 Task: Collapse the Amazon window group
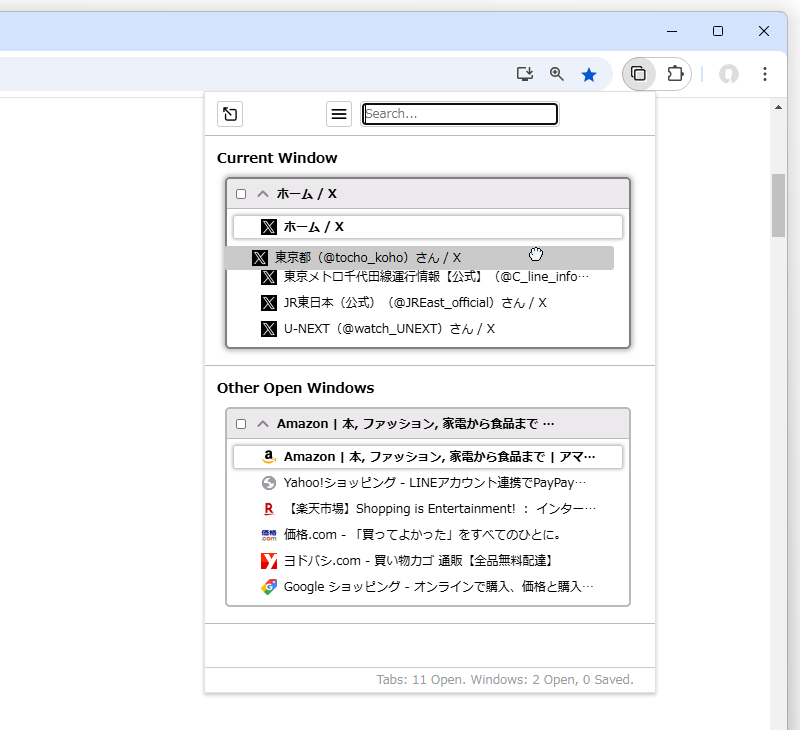(x=263, y=424)
